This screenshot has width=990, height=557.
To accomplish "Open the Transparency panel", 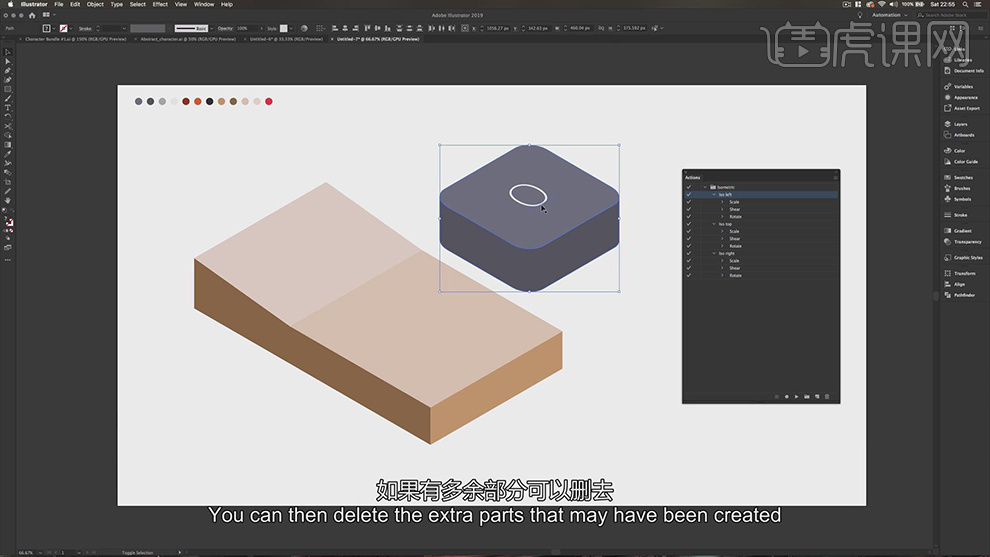I will 965,241.
